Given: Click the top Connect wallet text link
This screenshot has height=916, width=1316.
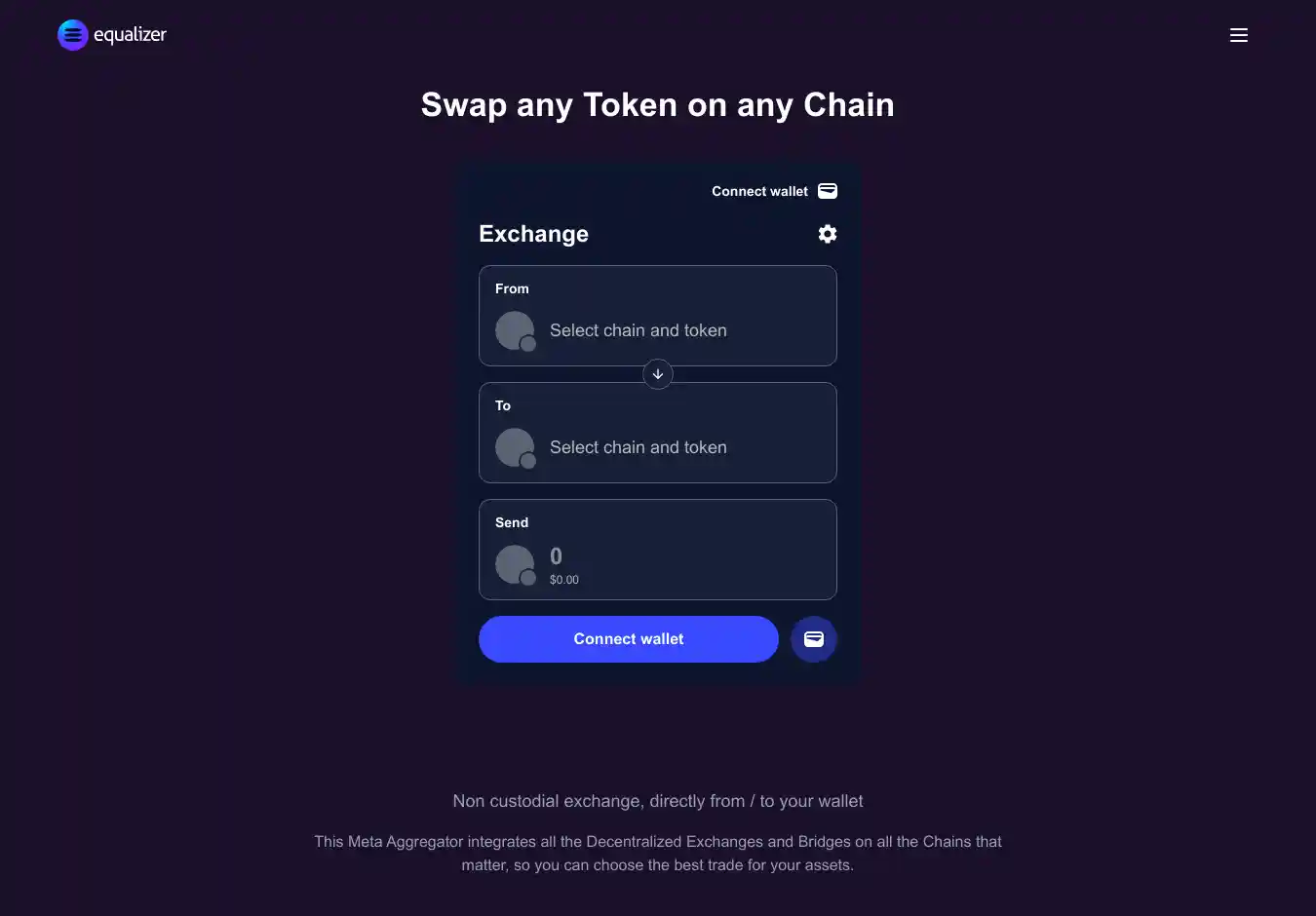Looking at the screenshot, I should pyautogui.click(x=759, y=191).
